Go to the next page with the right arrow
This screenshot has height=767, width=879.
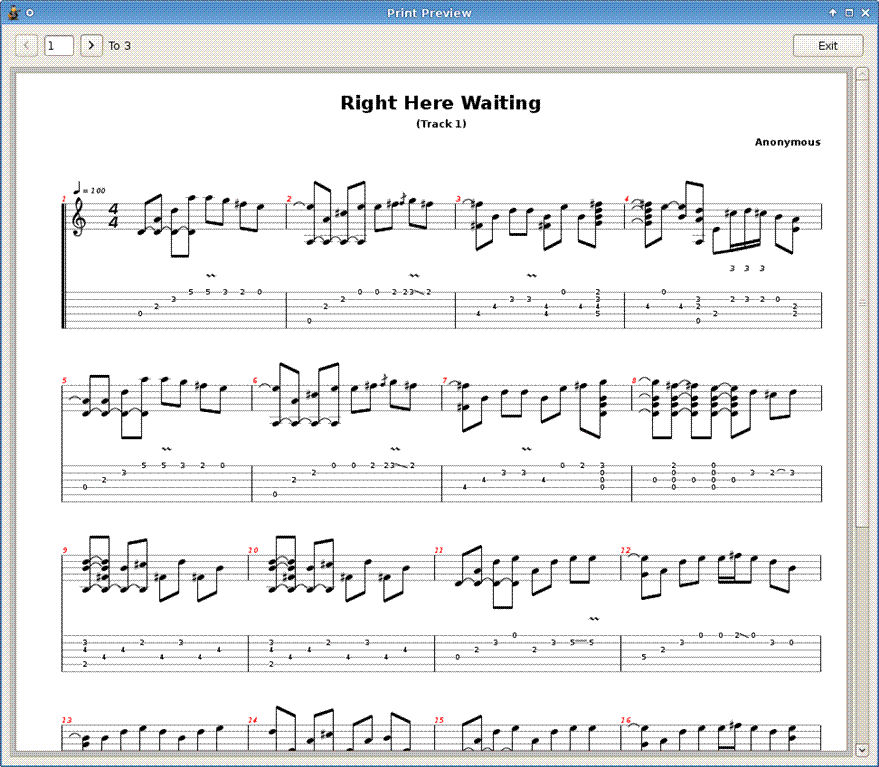point(91,45)
